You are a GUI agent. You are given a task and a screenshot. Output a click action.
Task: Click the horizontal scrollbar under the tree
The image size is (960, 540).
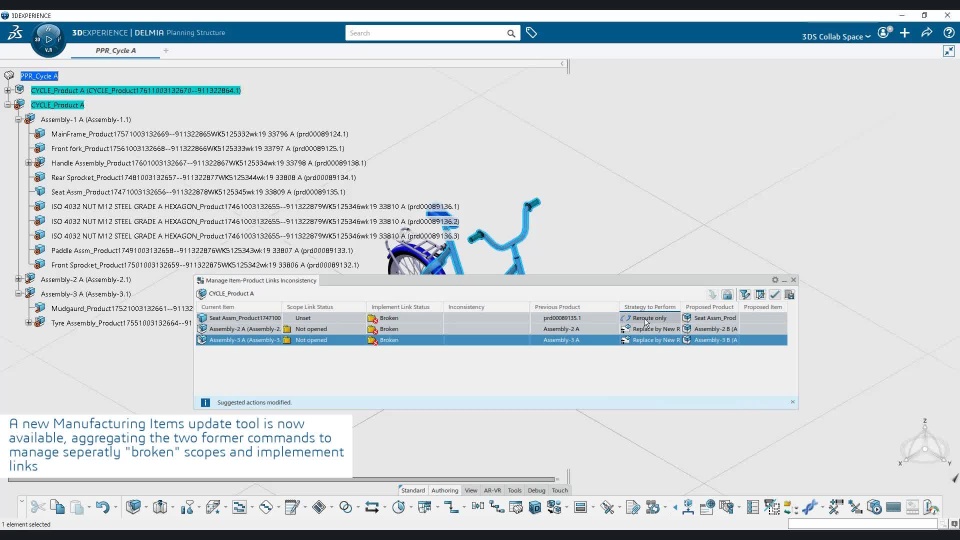click(282, 479)
